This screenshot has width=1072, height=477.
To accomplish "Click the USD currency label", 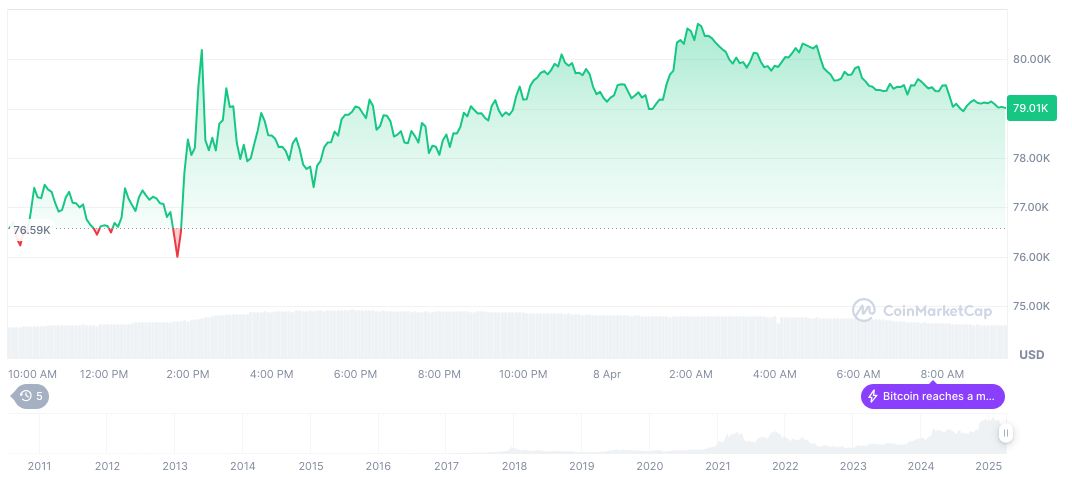I will tap(1031, 355).
